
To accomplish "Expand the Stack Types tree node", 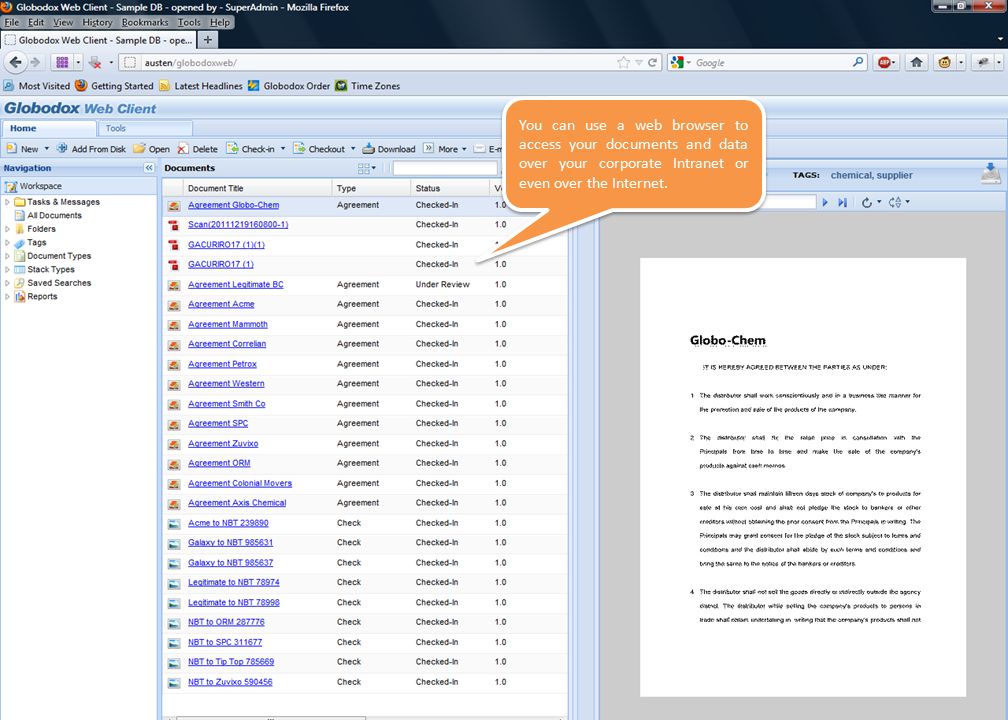I will click(8, 269).
